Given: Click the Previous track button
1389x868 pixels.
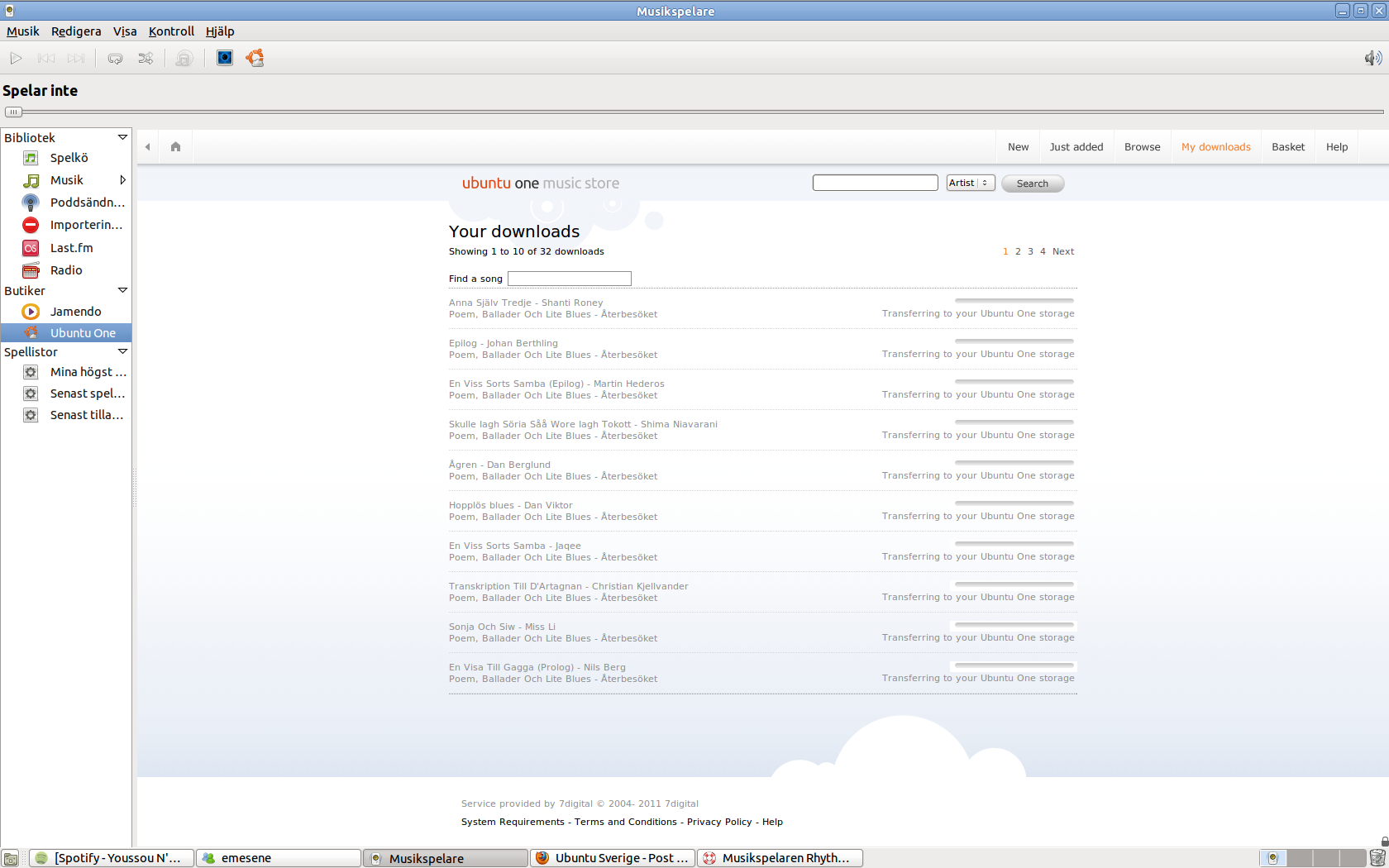Looking at the screenshot, I should tap(46, 58).
